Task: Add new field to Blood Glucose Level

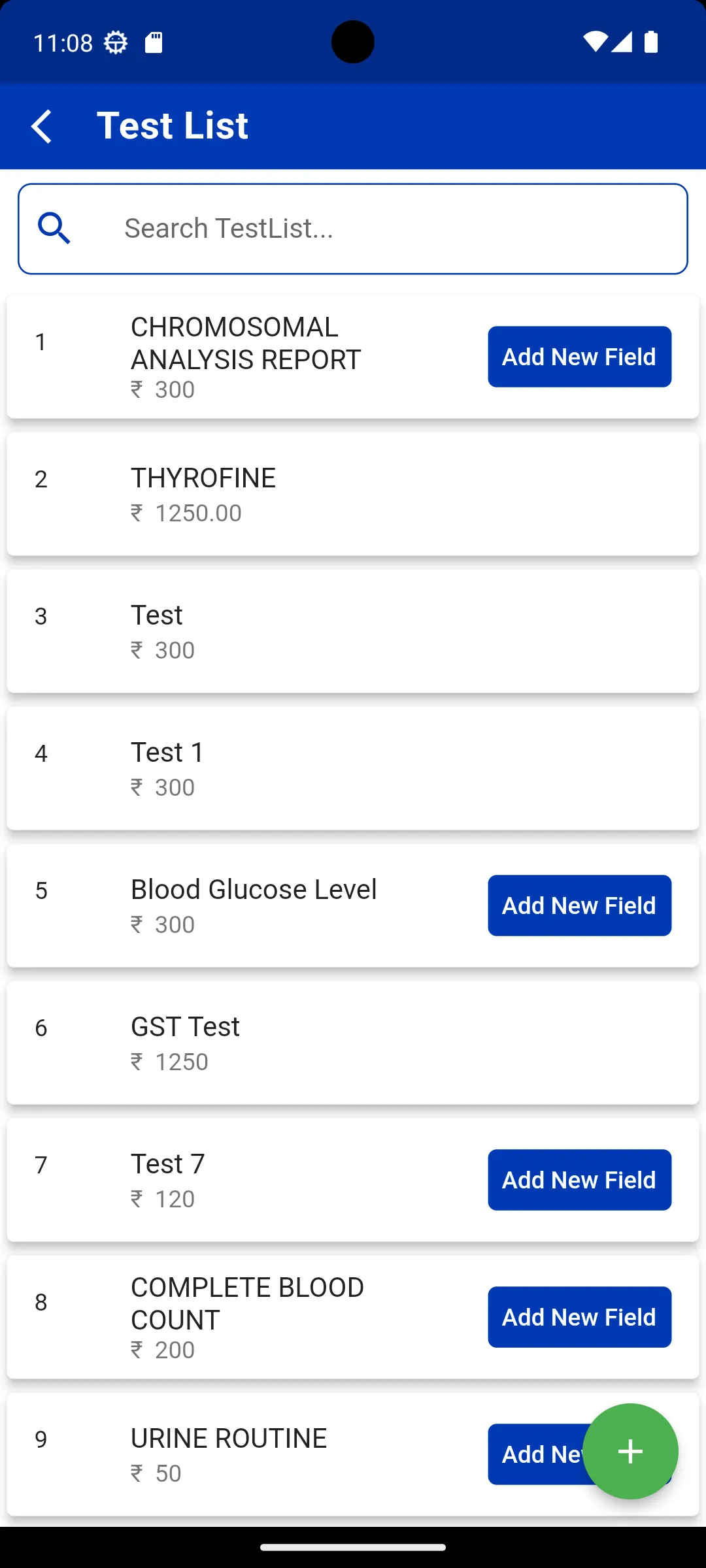Action: click(579, 906)
